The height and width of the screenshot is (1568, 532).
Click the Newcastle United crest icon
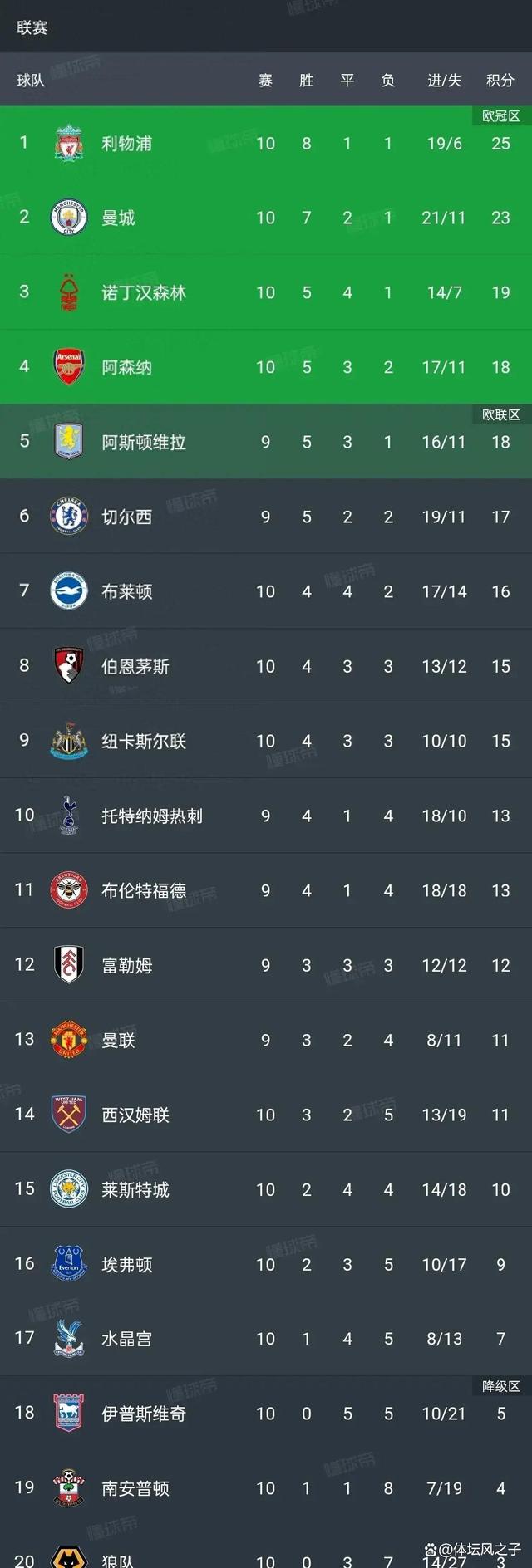pos(69,741)
